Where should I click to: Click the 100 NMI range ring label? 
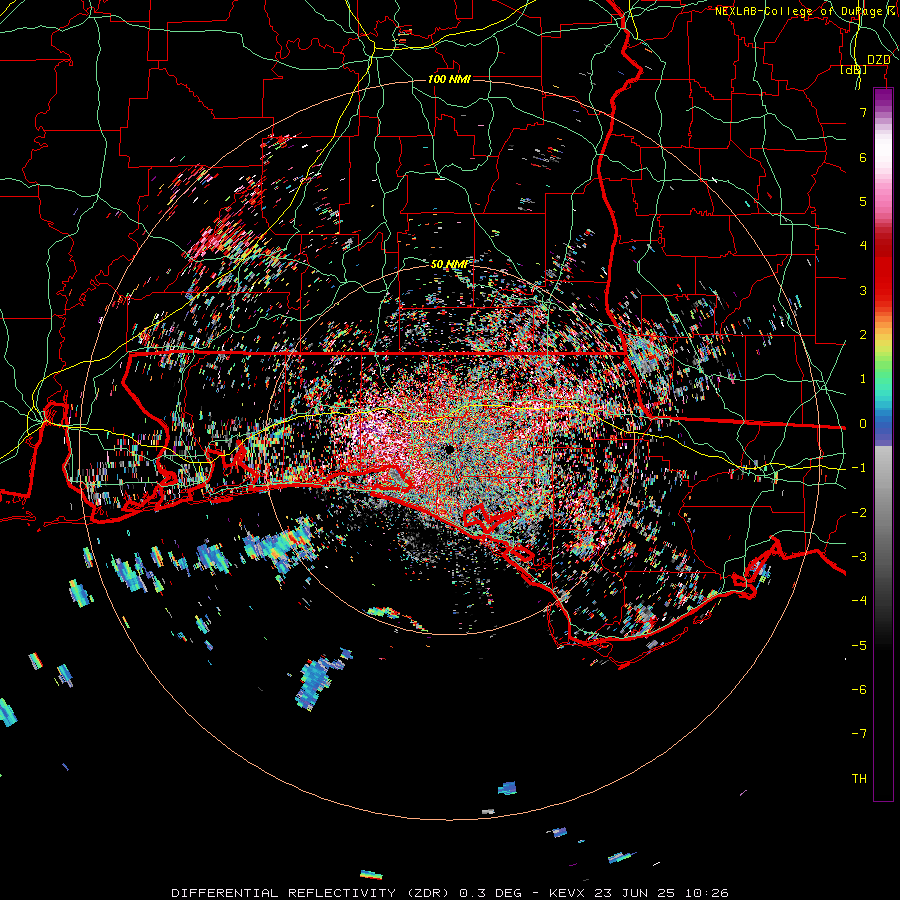449,79
